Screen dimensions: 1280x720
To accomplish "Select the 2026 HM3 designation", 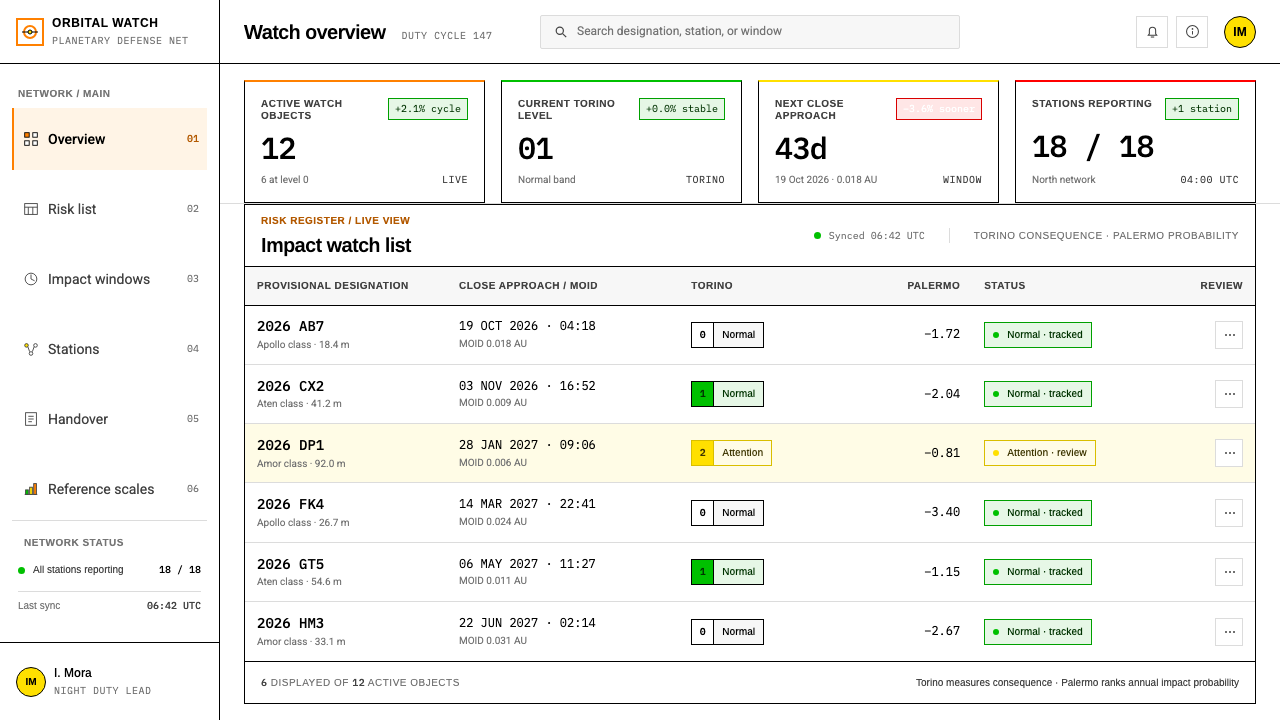I will point(291,623).
